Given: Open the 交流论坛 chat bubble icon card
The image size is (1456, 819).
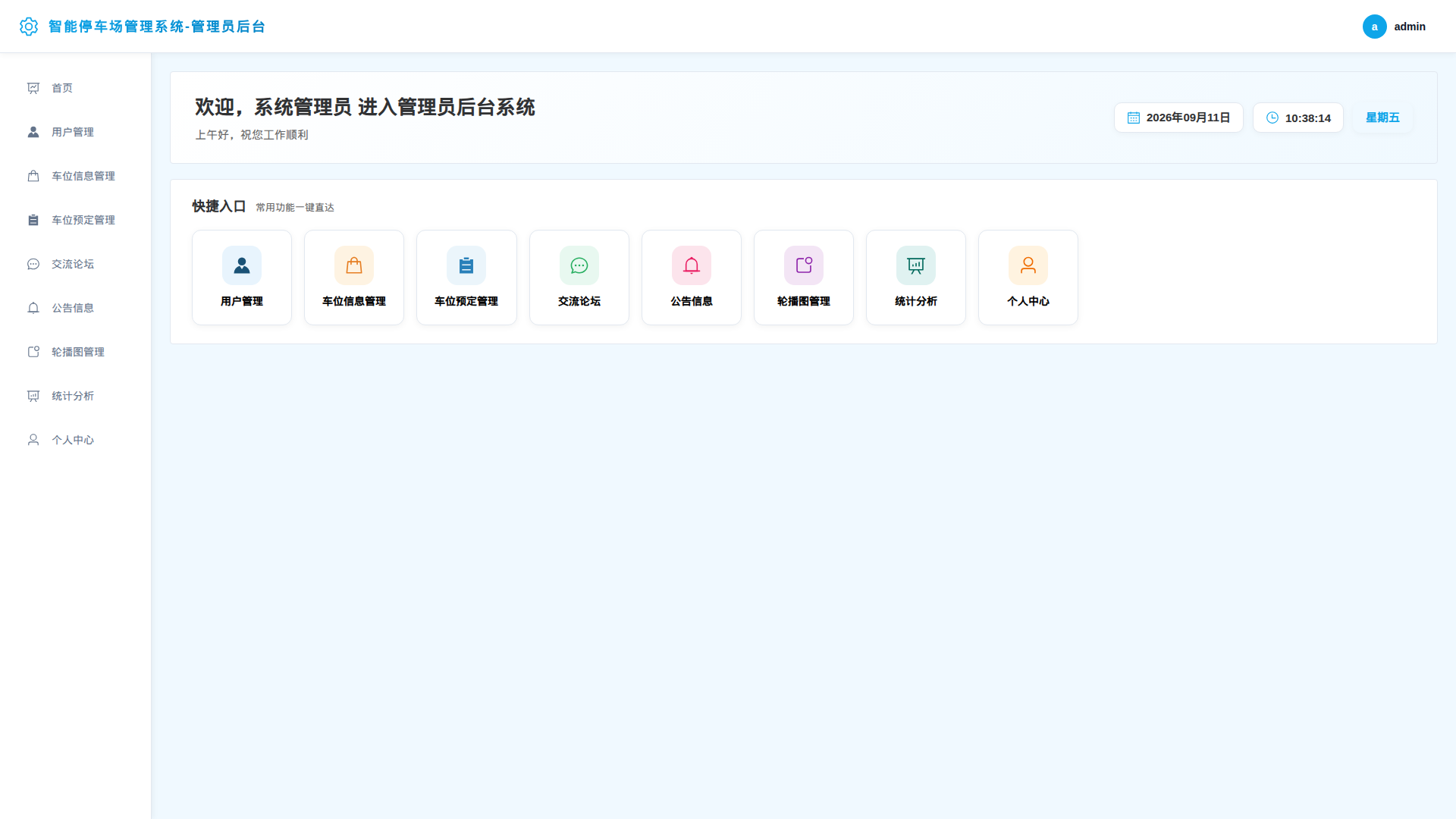Looking at the screenshot, I should click(x=579, y=278).
